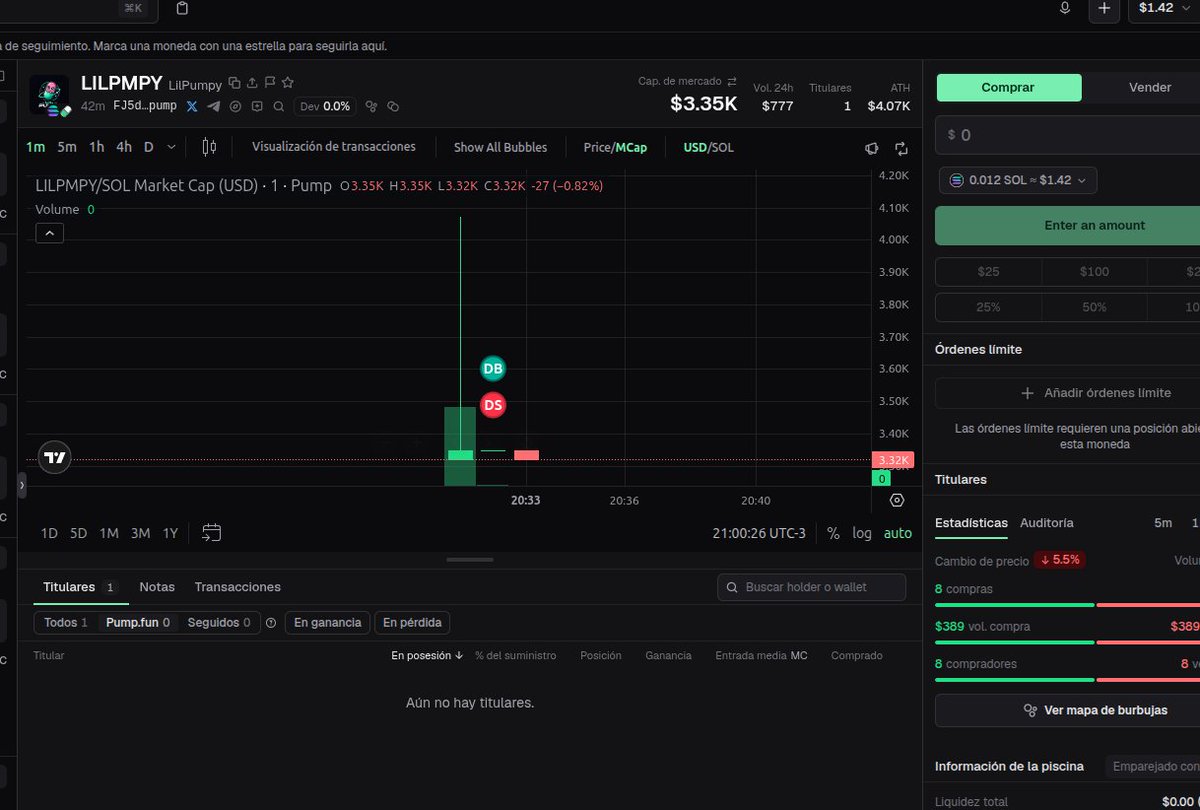
Task: Click the TradingView logo on chart
Action: [55, 458]
